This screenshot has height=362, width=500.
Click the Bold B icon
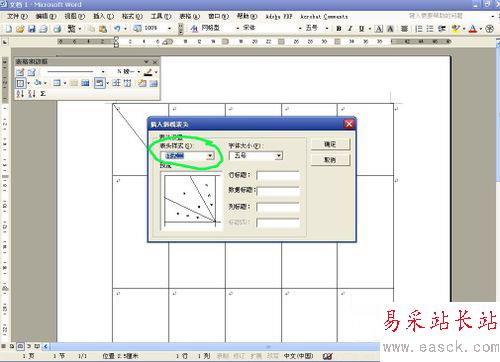(339, 29)
